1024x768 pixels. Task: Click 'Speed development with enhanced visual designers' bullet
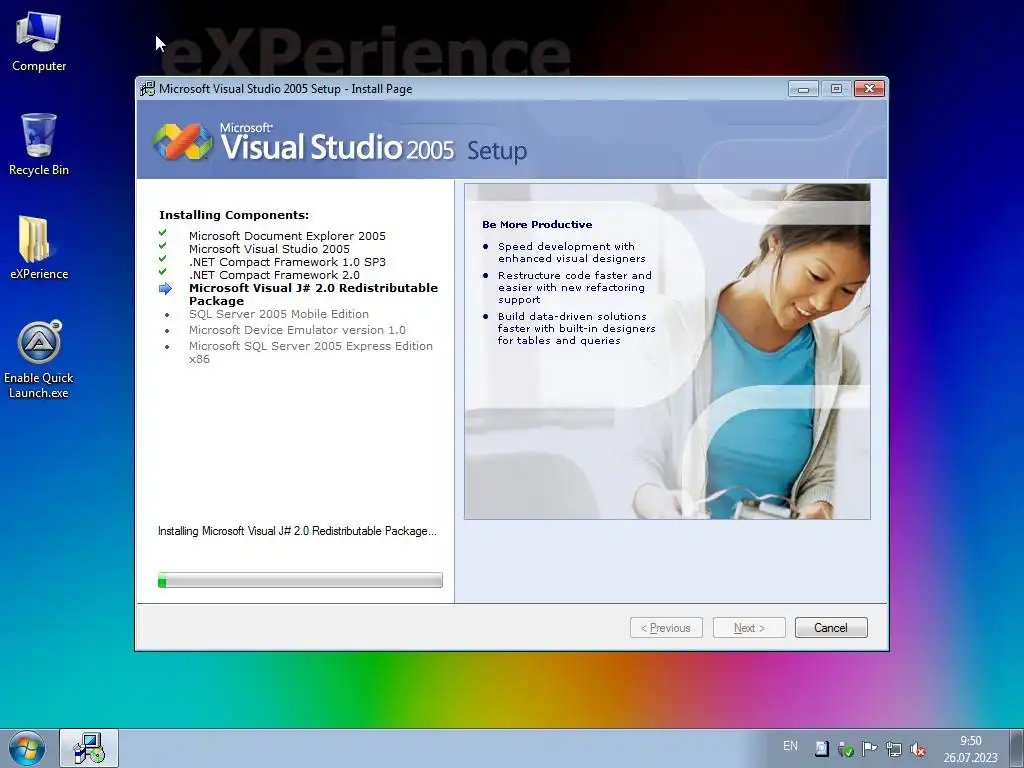click(571, 253)
